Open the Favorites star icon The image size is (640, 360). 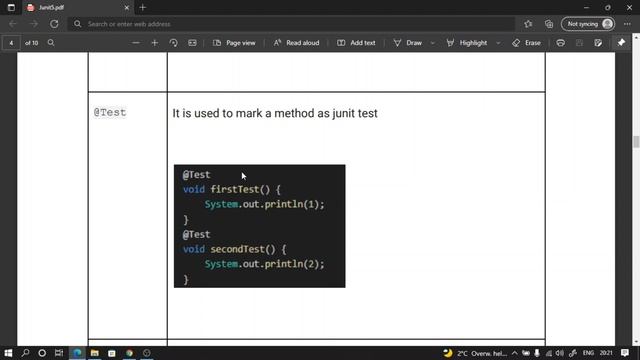(x=528, y=24)
